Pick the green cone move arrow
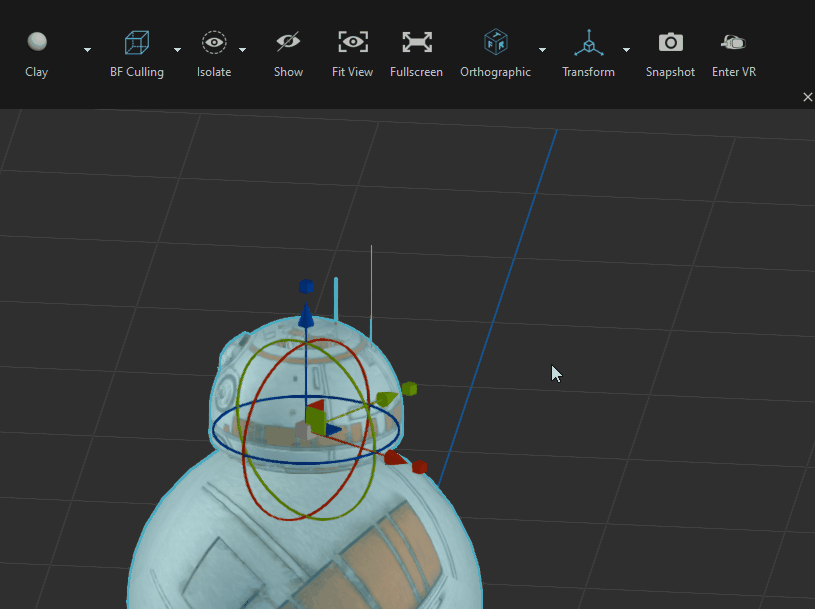The width and height of the screenshot is (815, 609). click(x=387, y=399)
